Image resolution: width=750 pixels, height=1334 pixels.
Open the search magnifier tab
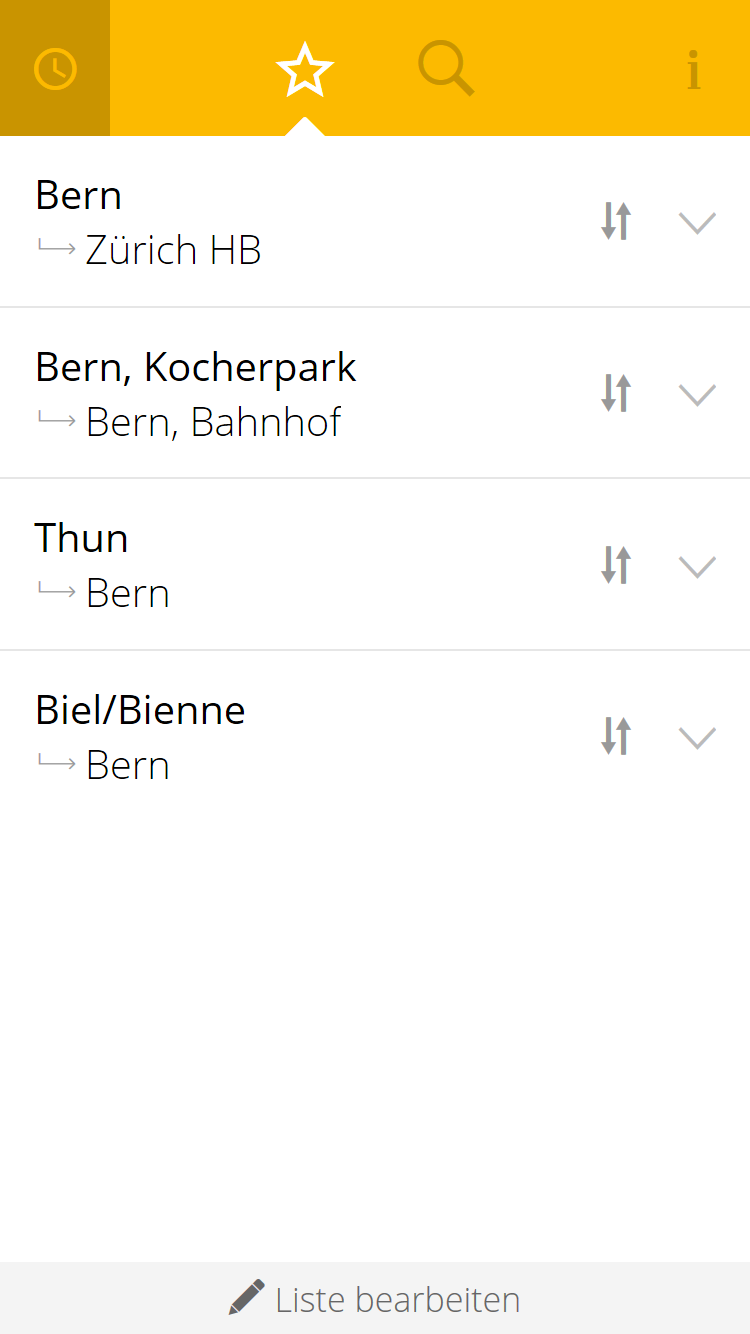445,69
